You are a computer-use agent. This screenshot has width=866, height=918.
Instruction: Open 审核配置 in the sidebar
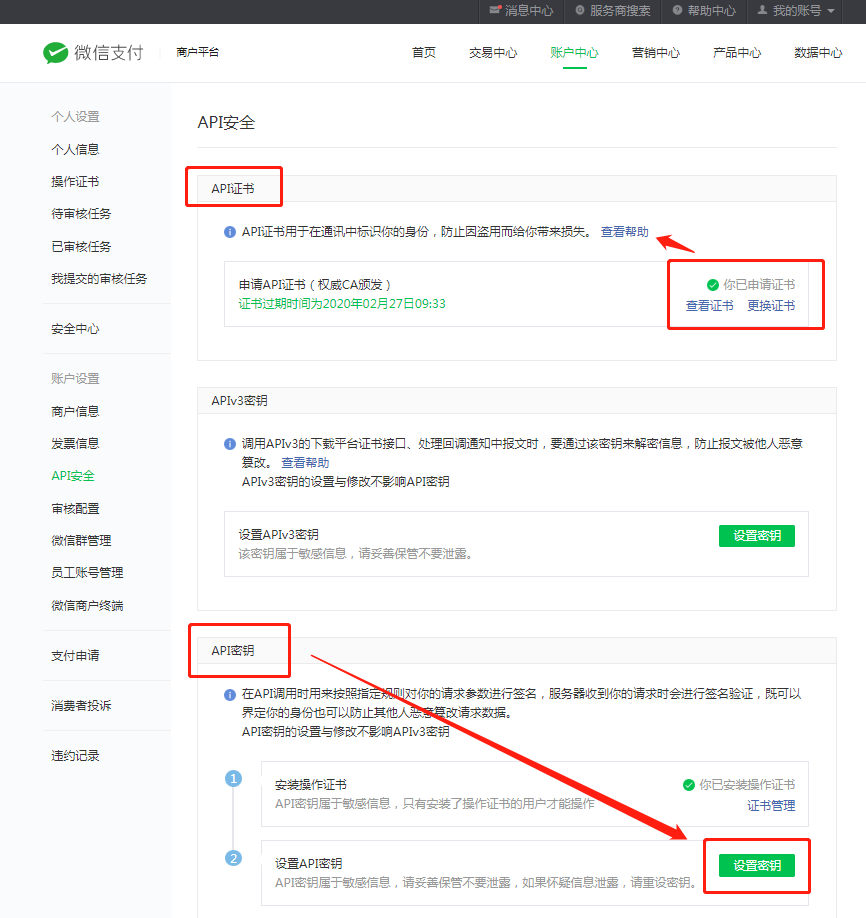(75, 509)
